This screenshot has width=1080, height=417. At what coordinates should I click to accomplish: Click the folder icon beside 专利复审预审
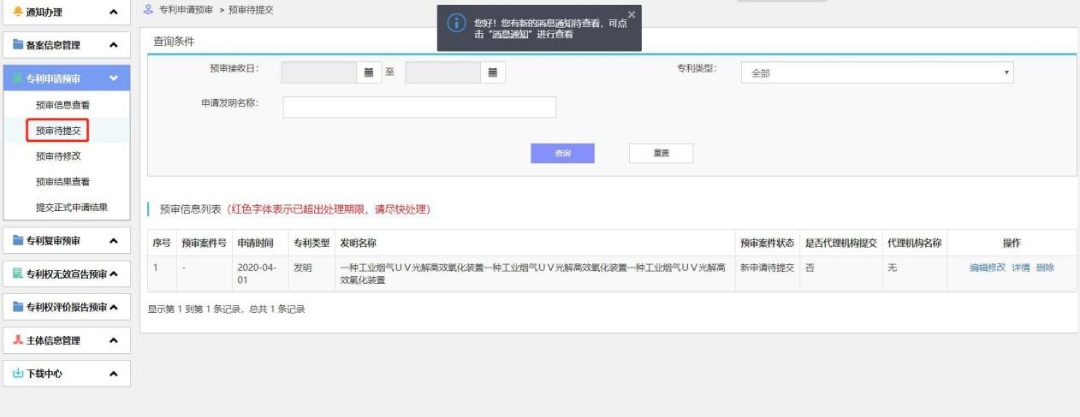(x=18, y=240)
